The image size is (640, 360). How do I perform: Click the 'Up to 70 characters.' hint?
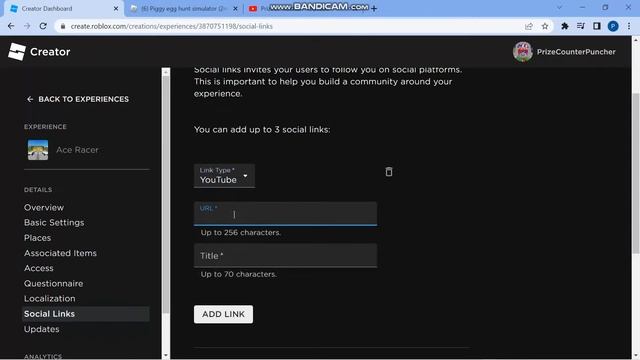[238, 274]
